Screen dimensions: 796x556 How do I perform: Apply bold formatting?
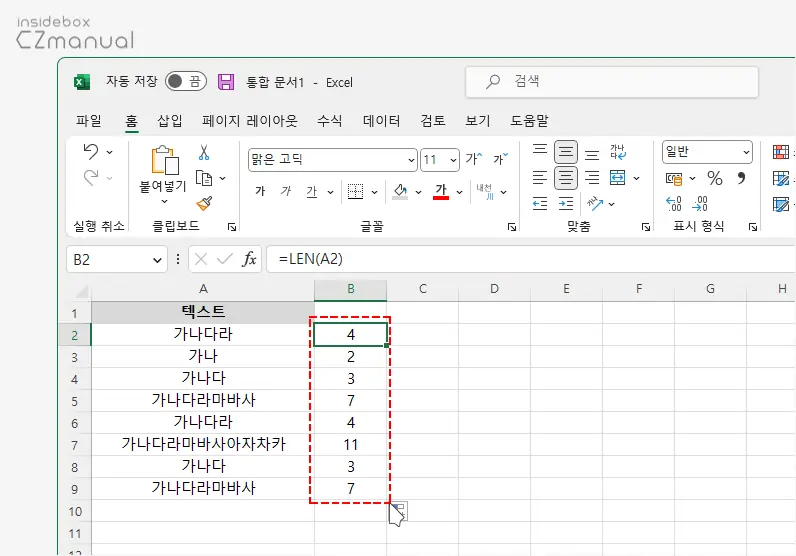pos(260,191)
